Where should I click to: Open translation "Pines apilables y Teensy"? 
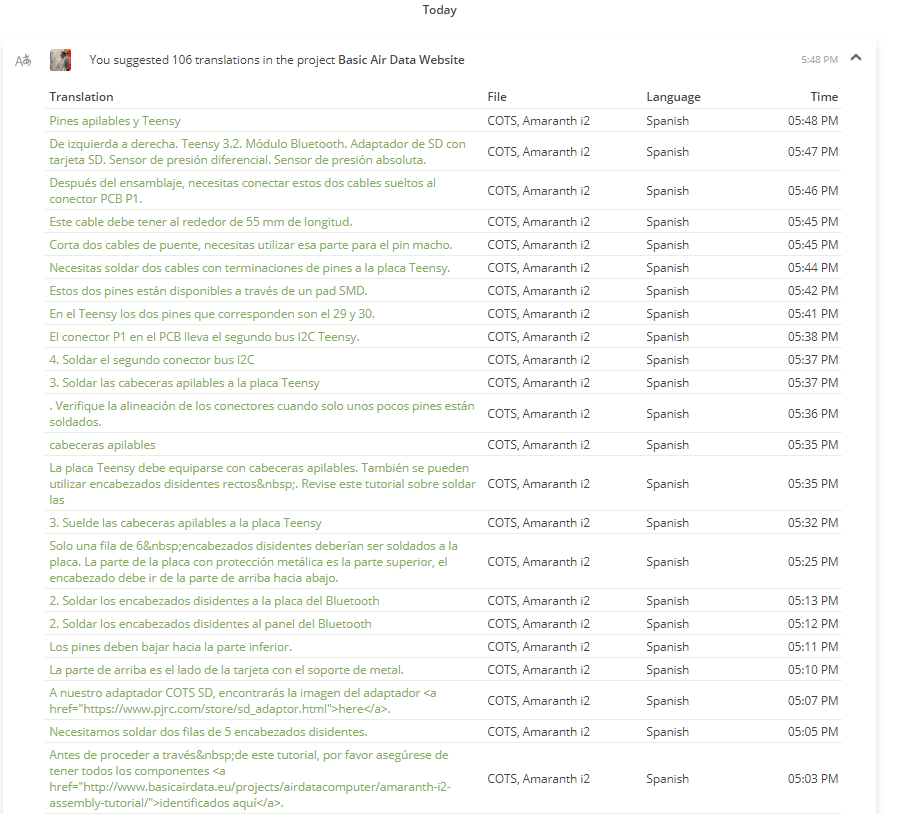(115, 121)
